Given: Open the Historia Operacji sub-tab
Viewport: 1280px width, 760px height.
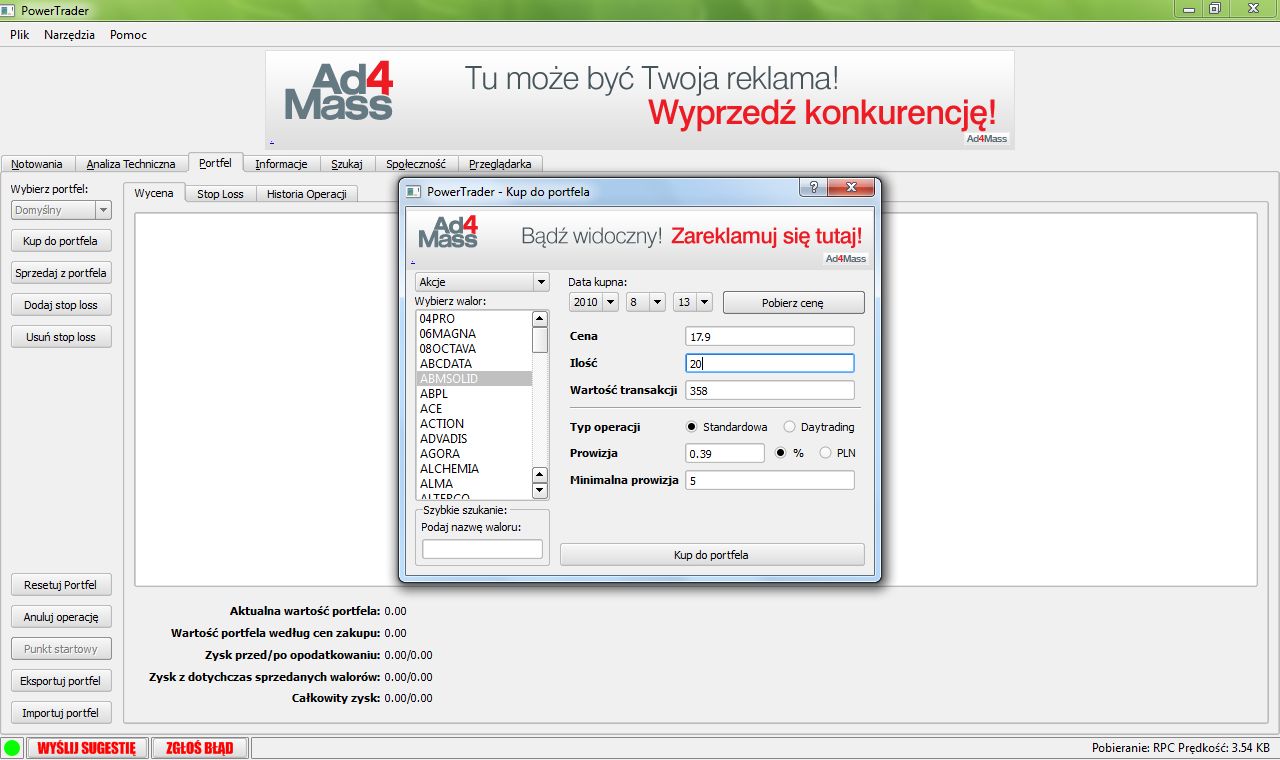Looking at the screenshot, I should [306, 194].
